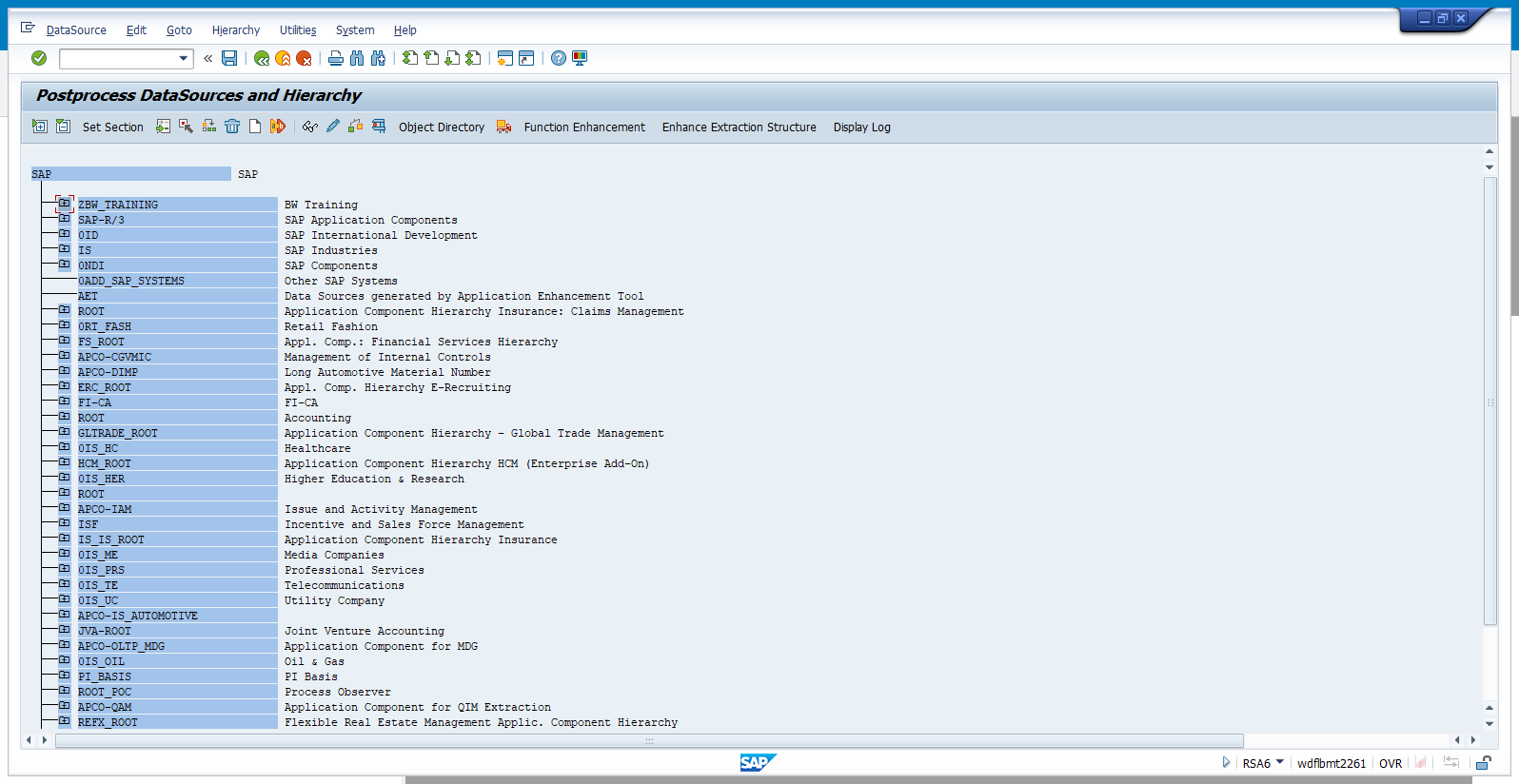The height and width of the screenshot is (784, 1519).
Task: Open the System menu
Action: tap(355, 30)
